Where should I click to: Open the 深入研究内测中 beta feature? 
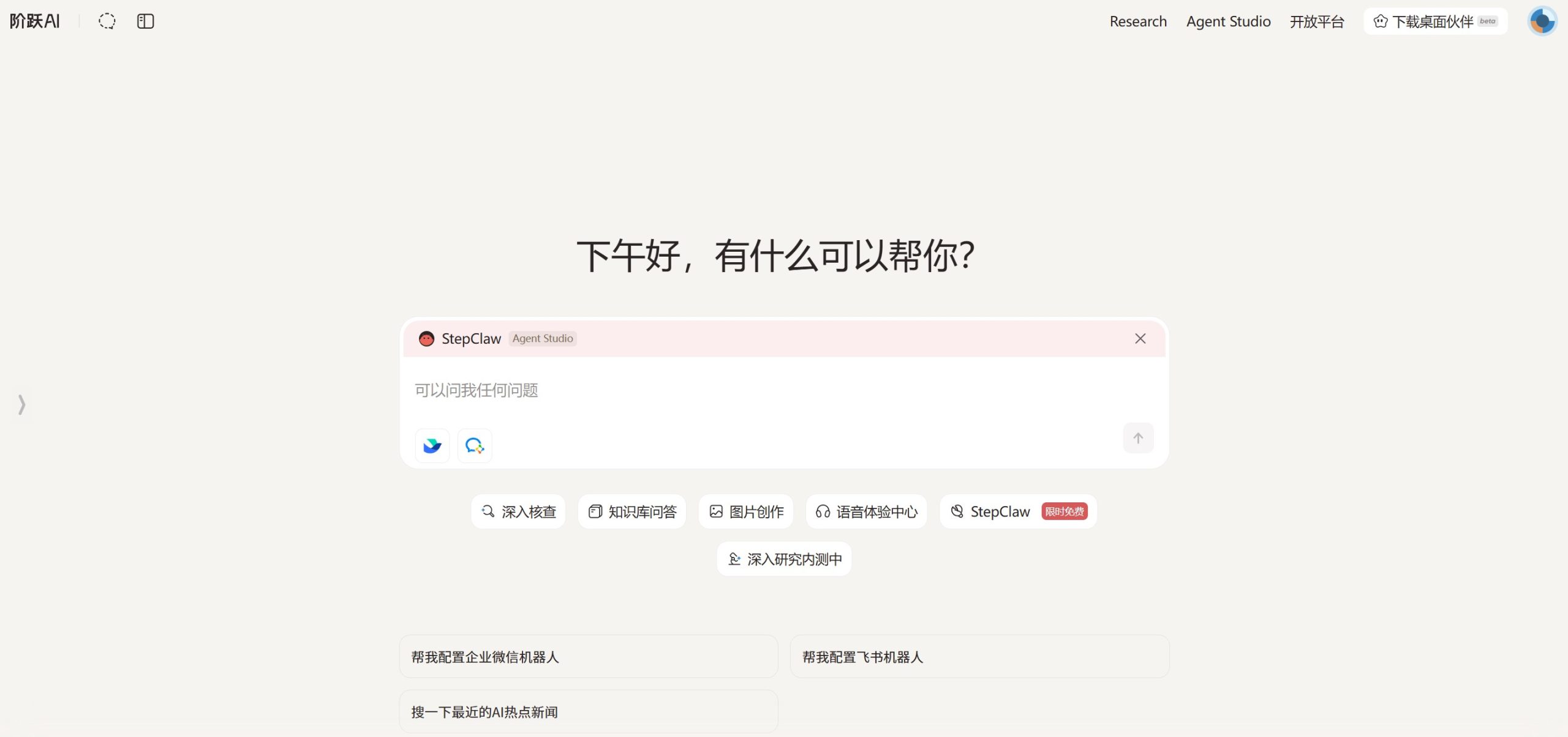784,558
